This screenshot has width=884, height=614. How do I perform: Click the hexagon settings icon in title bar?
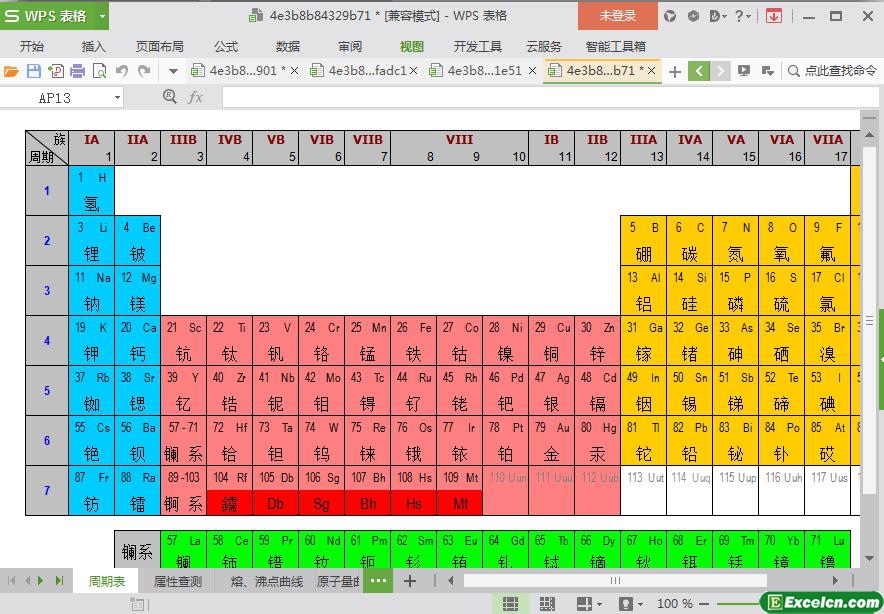click(693, 16)
